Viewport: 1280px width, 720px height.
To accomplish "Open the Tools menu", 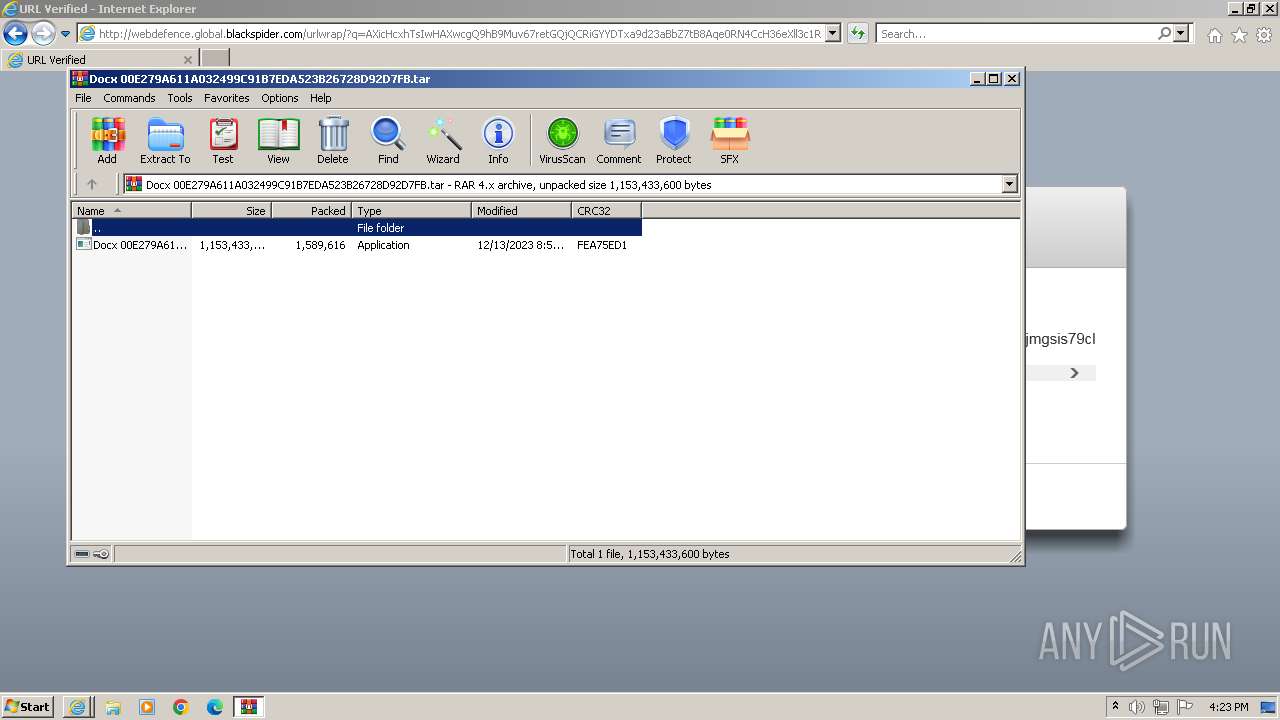I will (x=180, y=98).
